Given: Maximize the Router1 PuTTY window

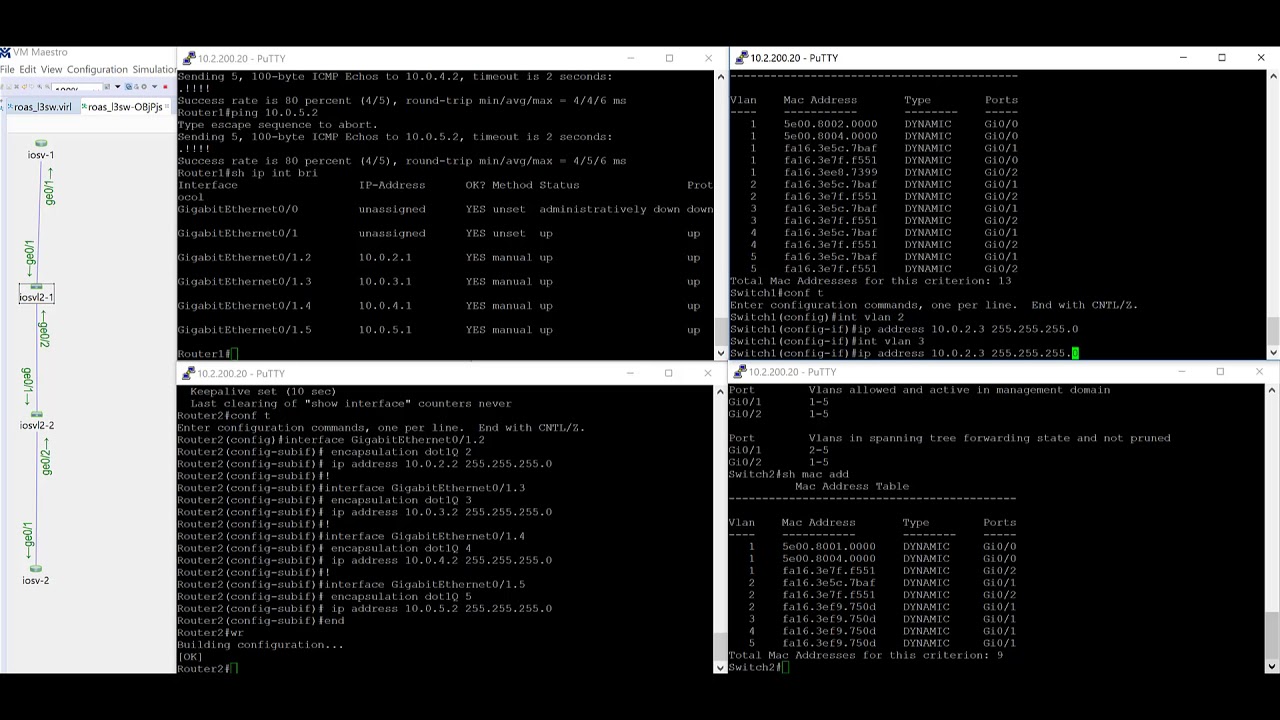Looking at the screenshot, I should (669, 58).
